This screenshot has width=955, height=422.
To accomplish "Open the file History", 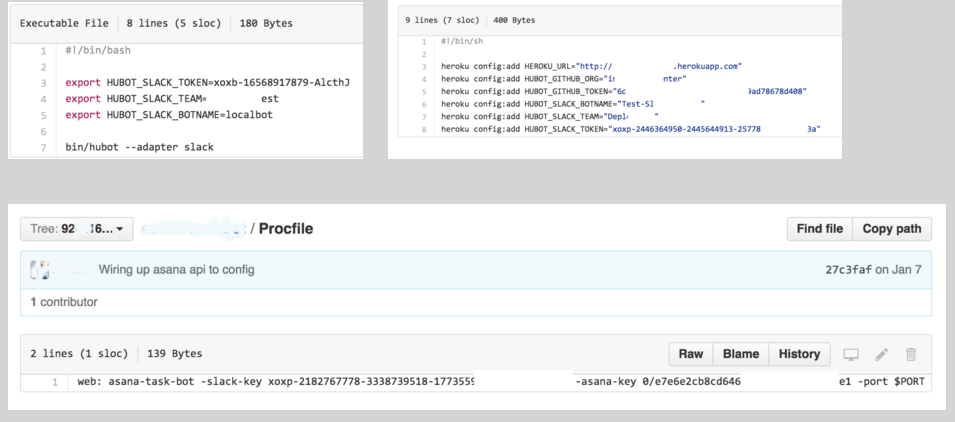I will coord(799,354).
